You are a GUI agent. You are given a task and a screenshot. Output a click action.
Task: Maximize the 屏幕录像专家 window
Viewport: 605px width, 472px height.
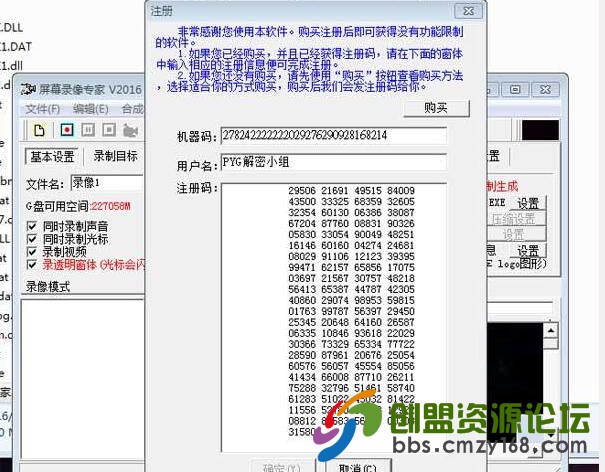pos(515,90)
